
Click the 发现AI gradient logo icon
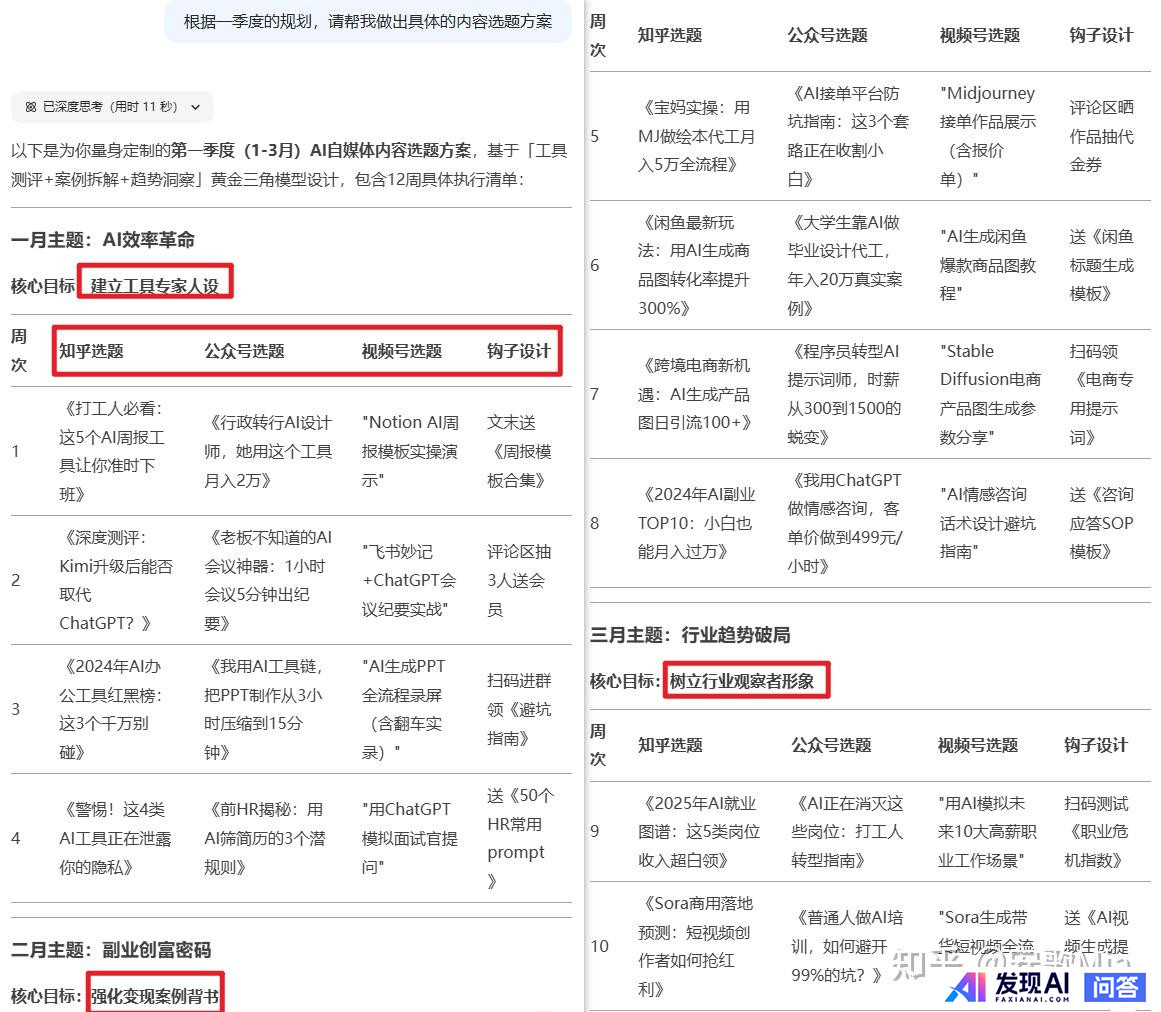pos(967,986)
